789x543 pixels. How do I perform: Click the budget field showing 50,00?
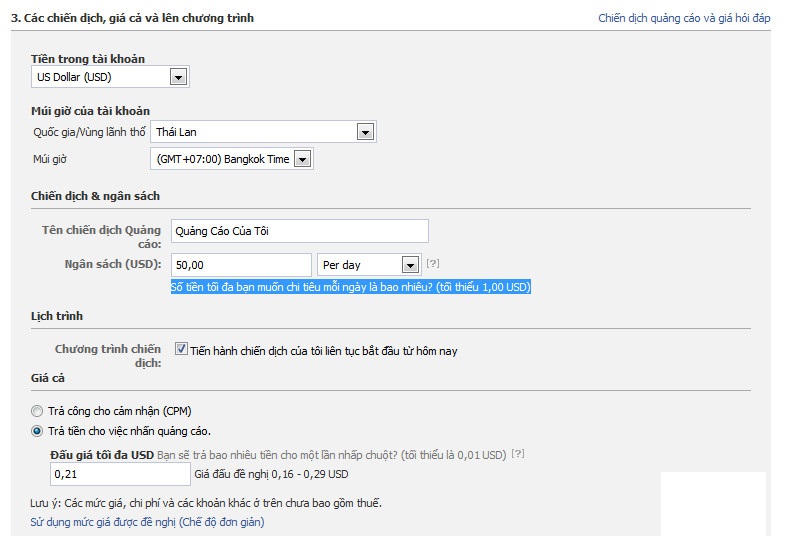point(242,265)
